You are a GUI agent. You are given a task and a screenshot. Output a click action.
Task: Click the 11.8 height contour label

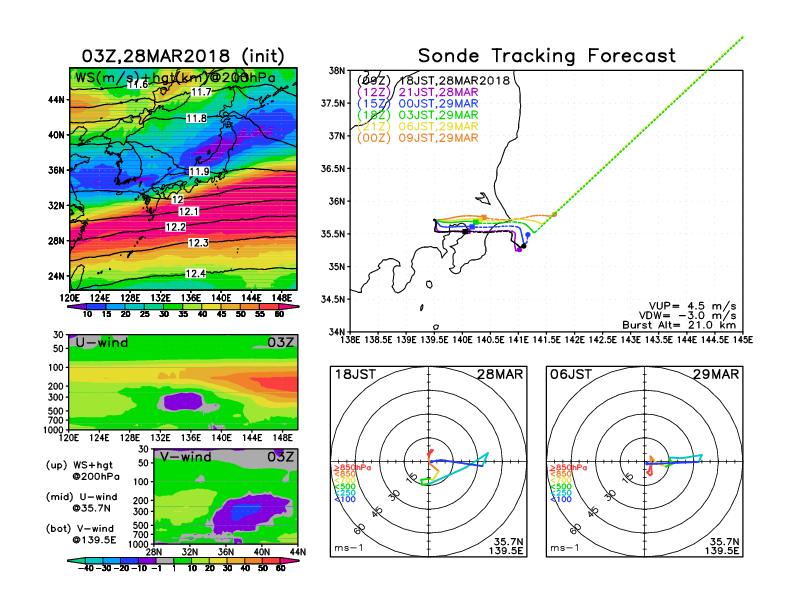pos(196,118)
